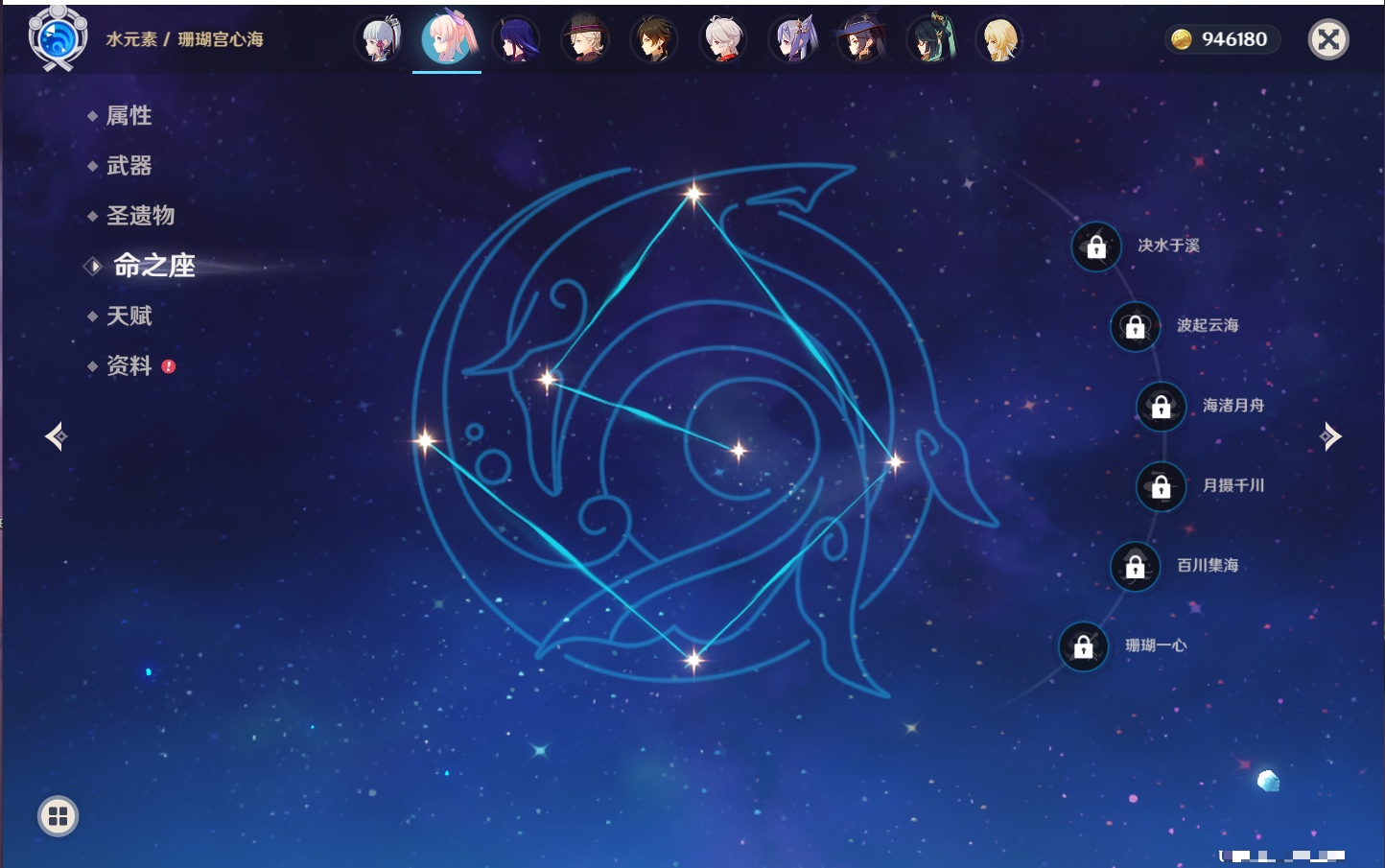View 资料 profile with red alert
The width and height of the screenshot is (1385, 868).
129,365
